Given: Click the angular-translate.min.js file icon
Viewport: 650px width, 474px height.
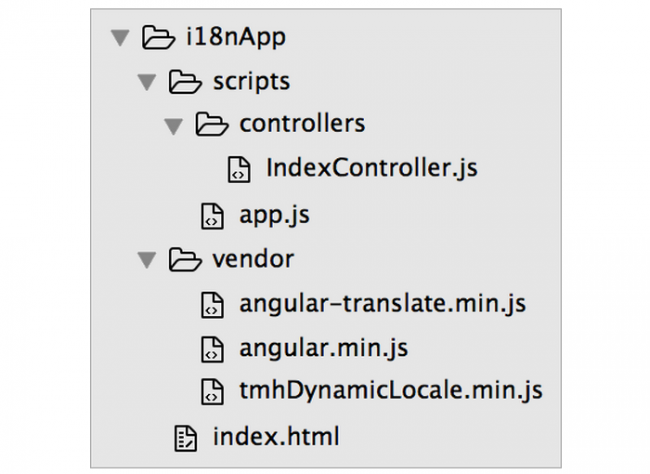Looking at the screenshot, I should point(212,305).
